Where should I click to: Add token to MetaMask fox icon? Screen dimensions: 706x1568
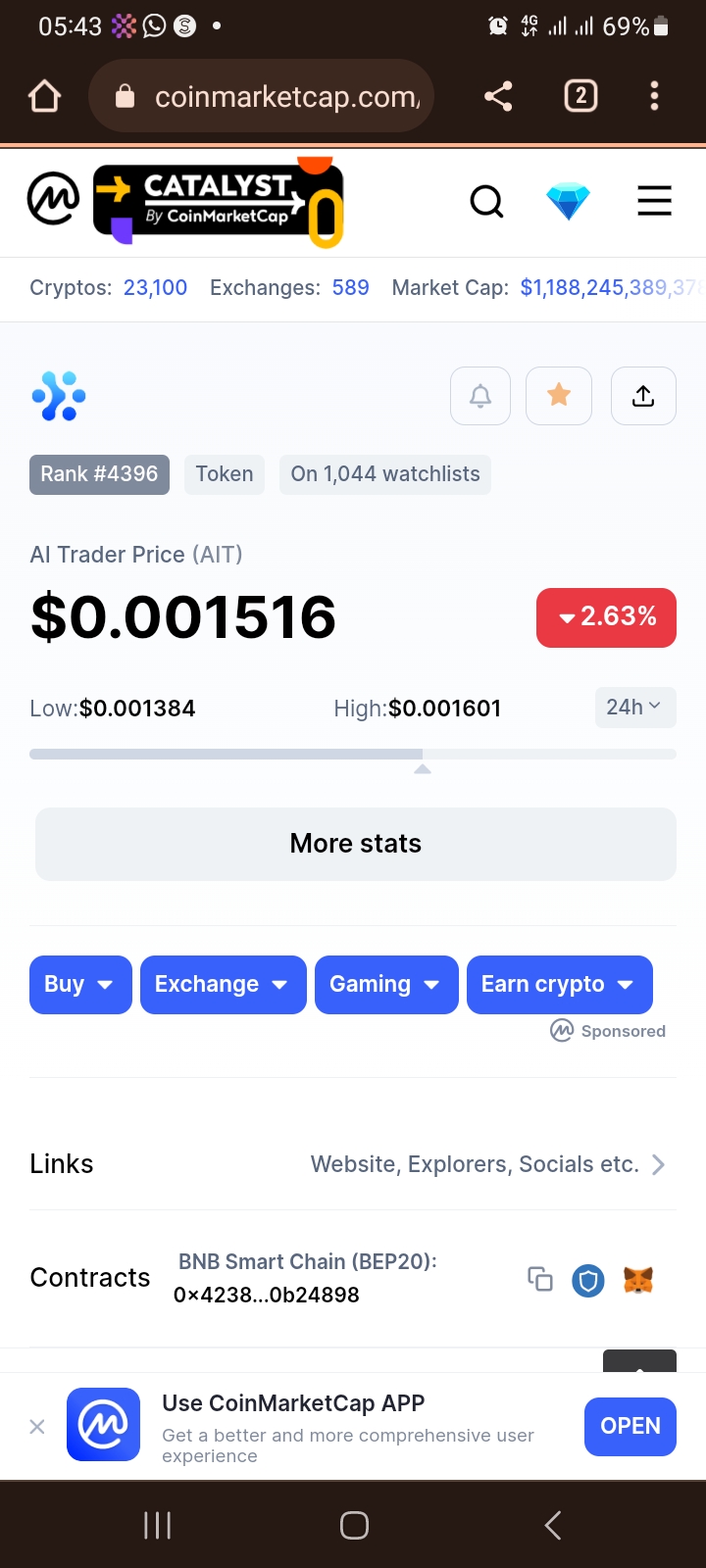pyautogui.click(x=638, y=1280)
